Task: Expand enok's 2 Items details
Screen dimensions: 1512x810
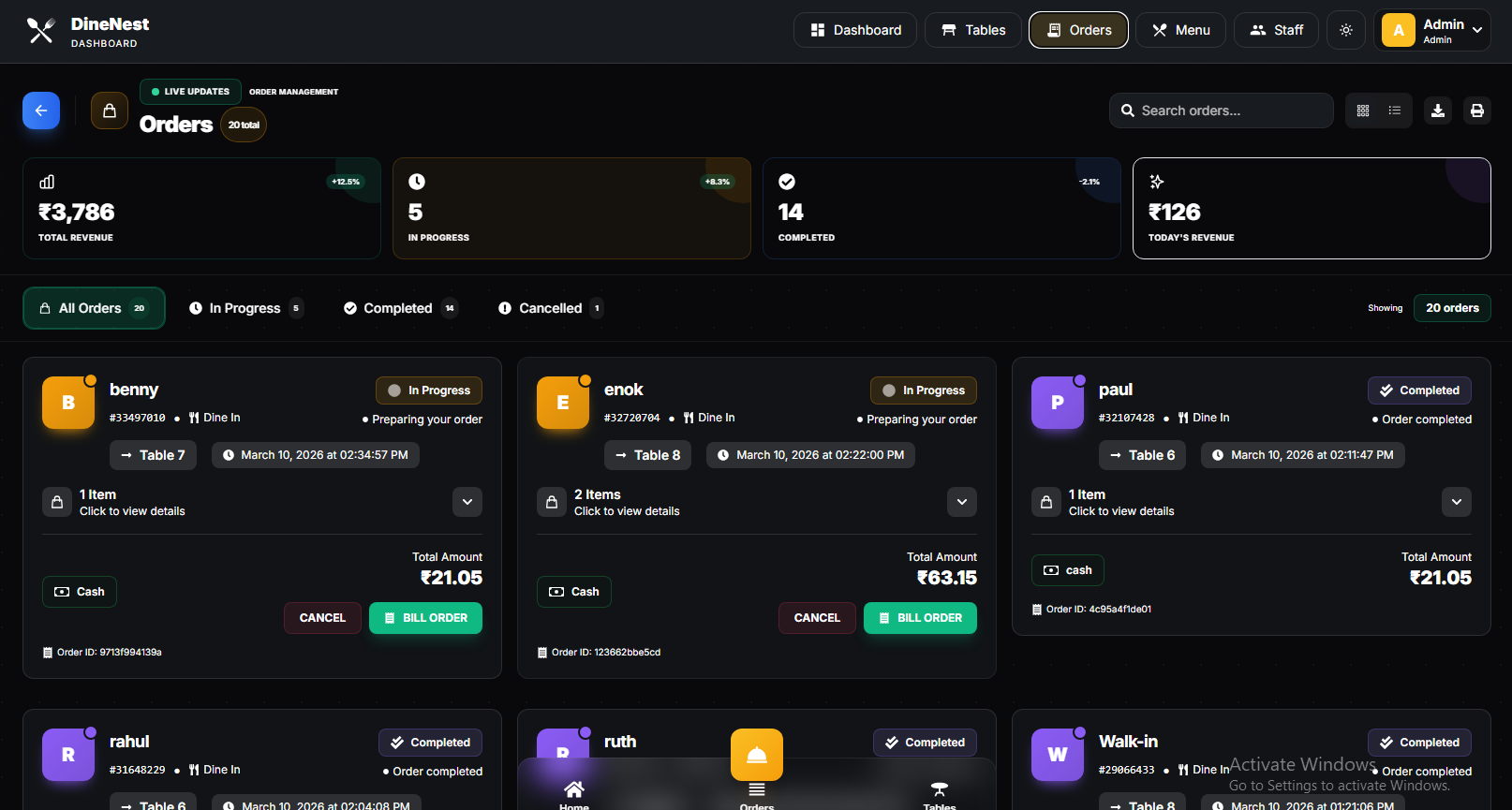Action: (962, 502)
